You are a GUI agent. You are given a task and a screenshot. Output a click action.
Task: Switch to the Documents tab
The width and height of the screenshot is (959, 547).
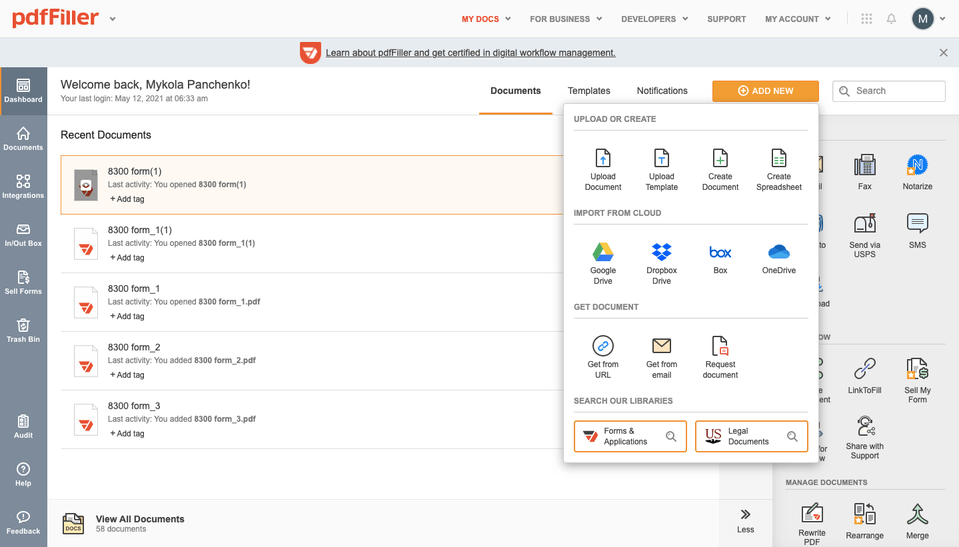516,91
